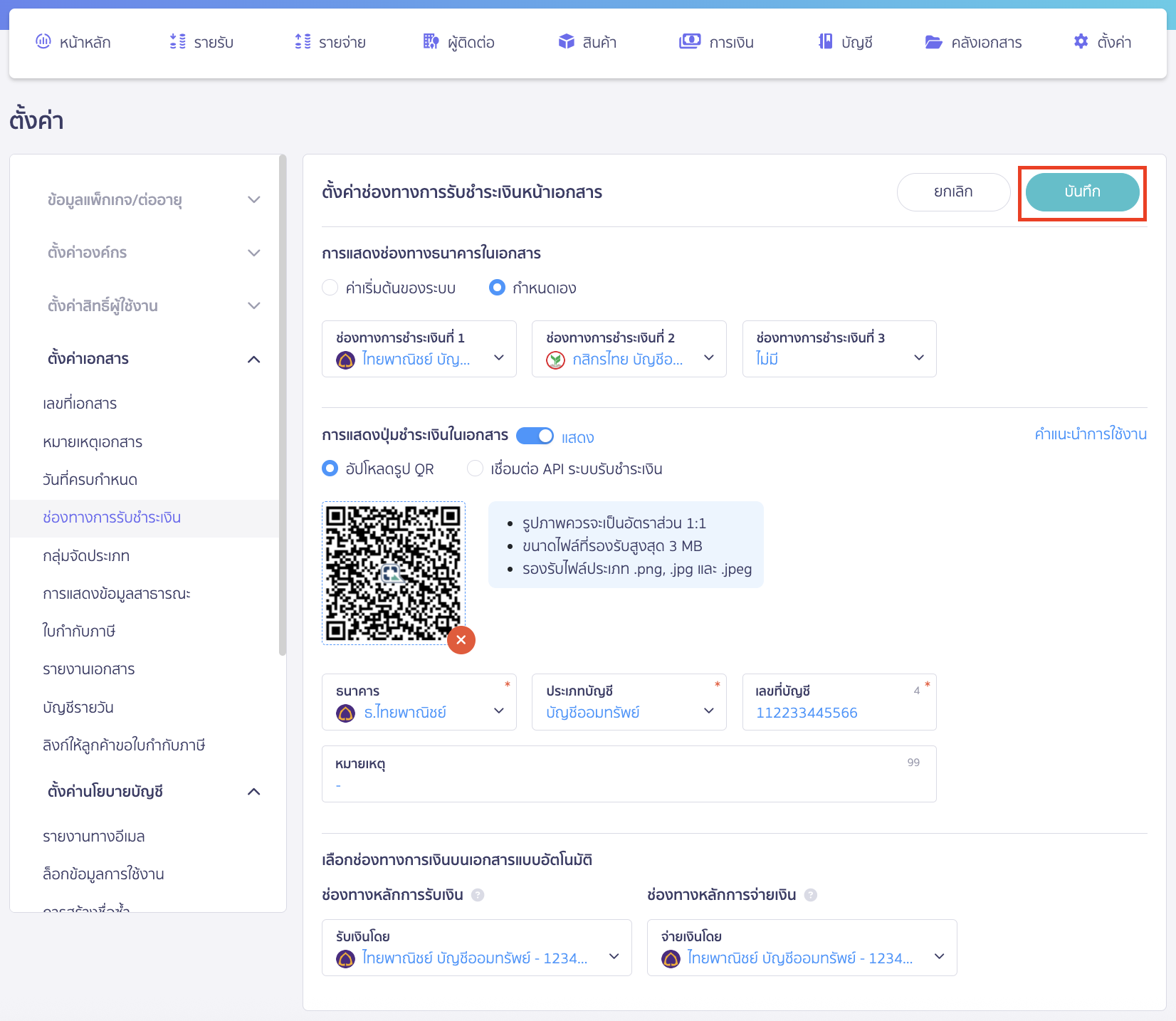Collapse the ตั้งค่านโยบายบัญชี section

(254, 792)
